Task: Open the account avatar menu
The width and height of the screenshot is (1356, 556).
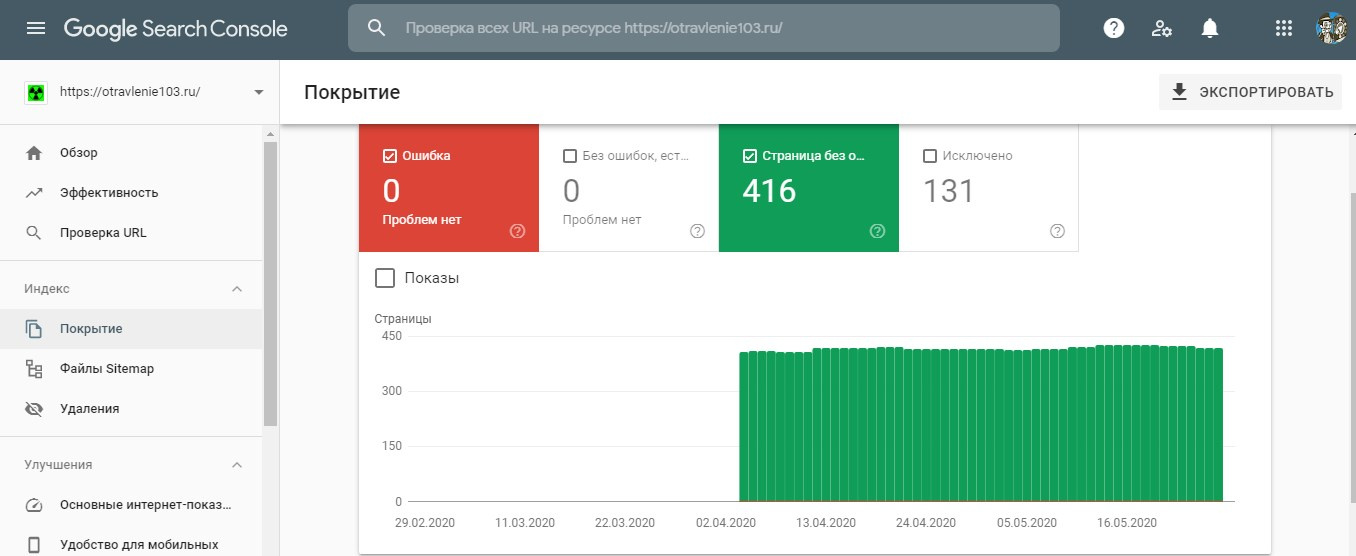Action: click(1332, 28)
